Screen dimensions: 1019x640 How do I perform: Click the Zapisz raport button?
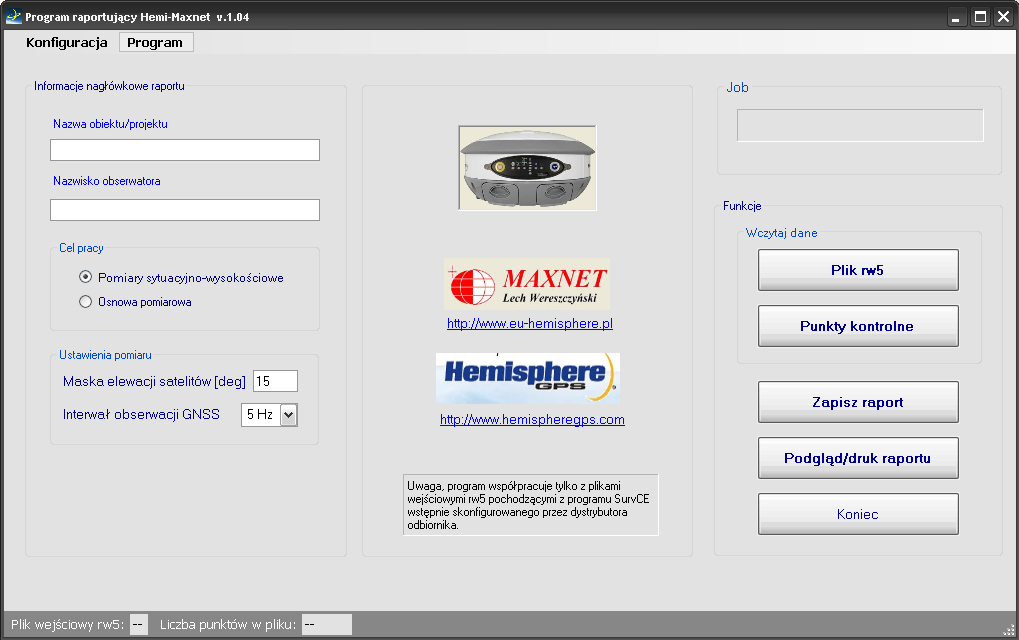click(x=858, y=402)
